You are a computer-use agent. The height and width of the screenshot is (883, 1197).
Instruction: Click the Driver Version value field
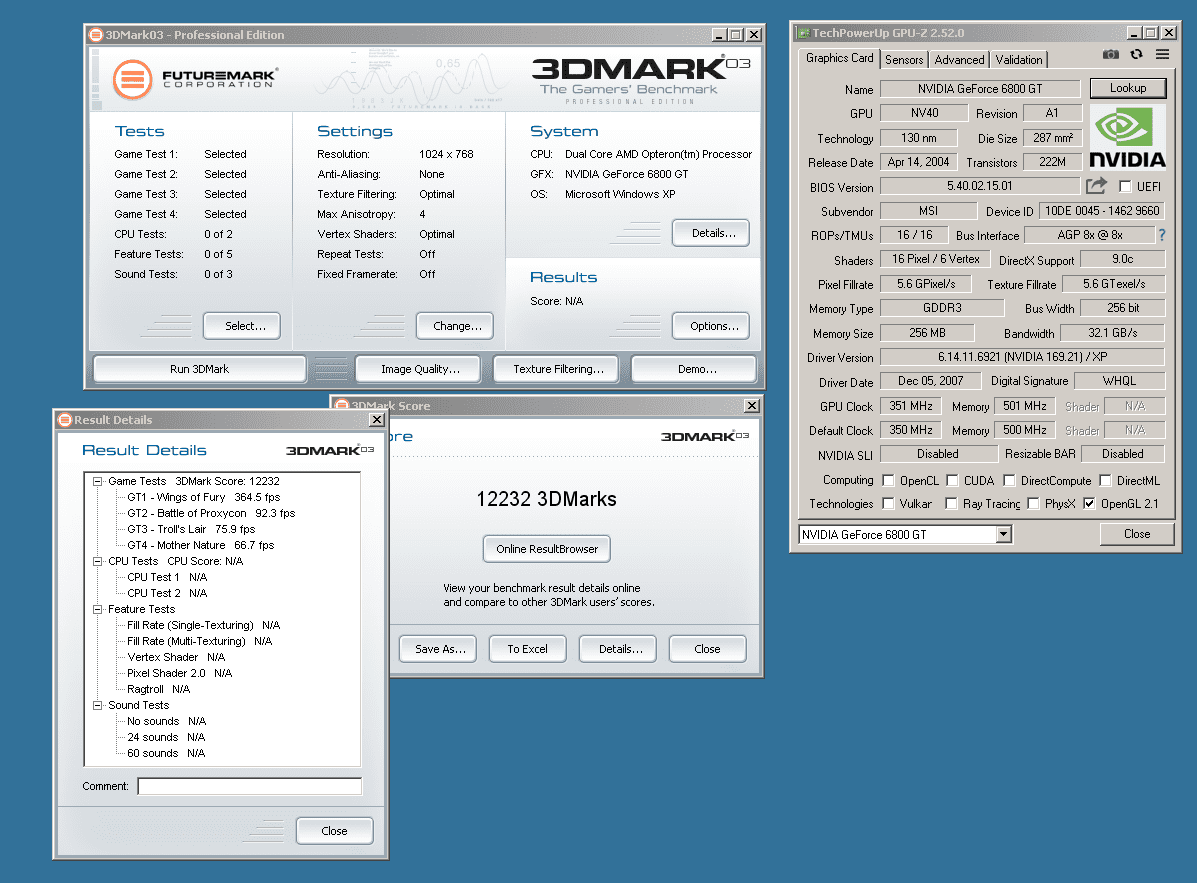click(1022, 356)
